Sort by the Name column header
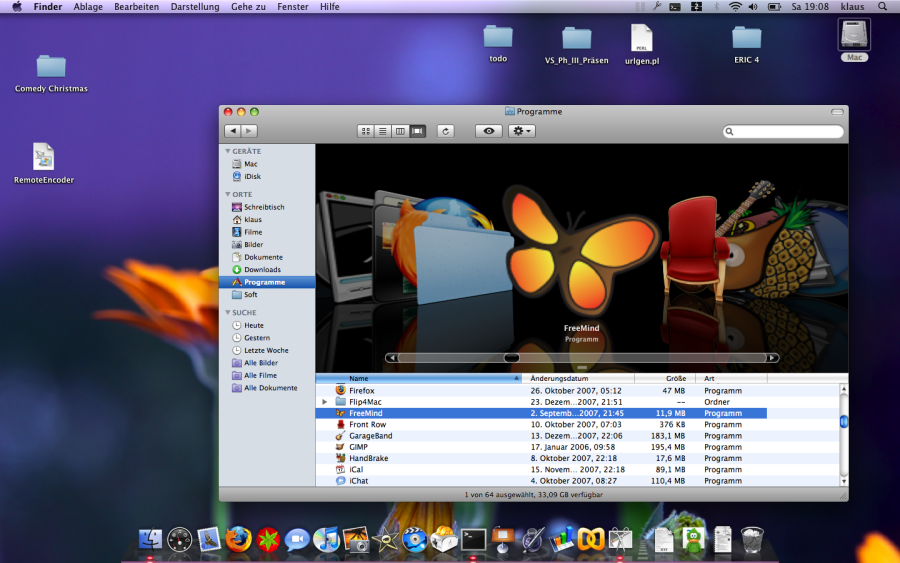900x563 pixels. tap(419, 378)
